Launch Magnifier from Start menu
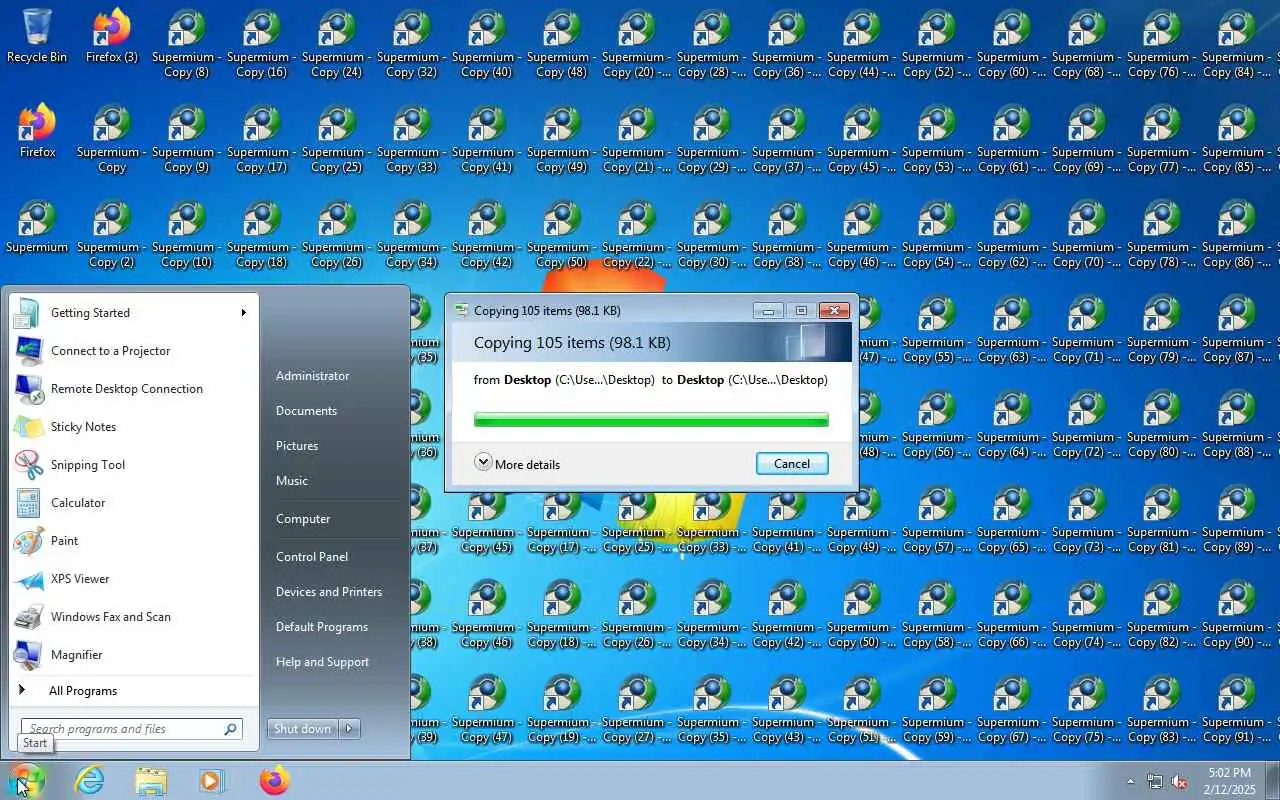 coord(133,654)
